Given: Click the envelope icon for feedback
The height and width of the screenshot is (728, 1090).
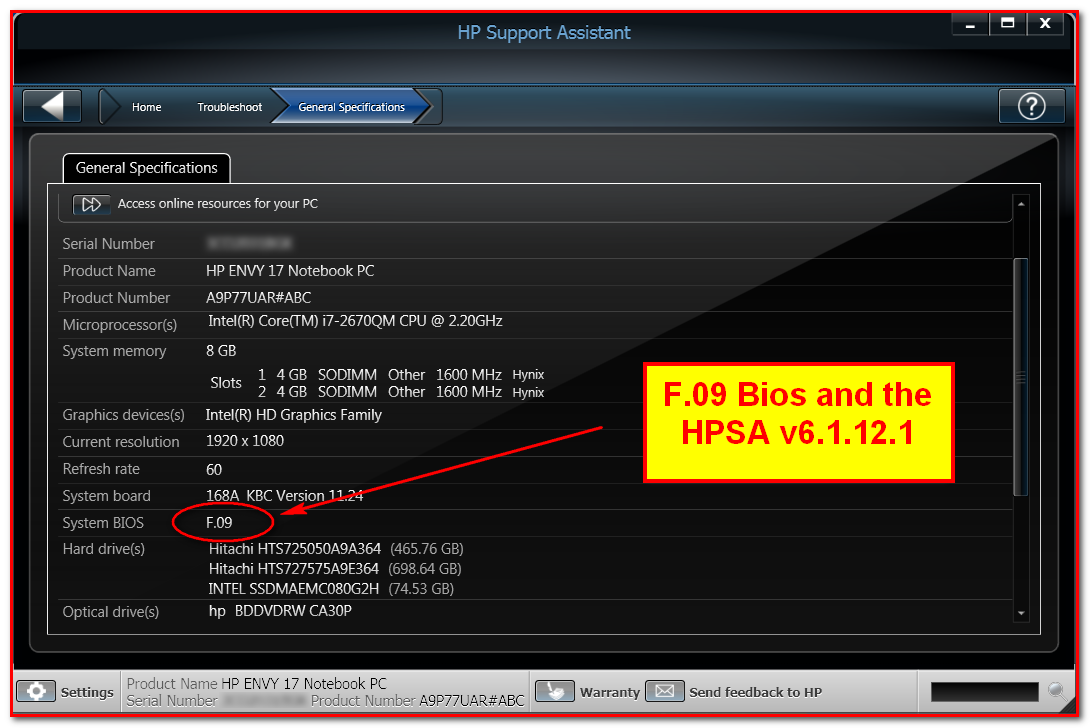Looking at the screenshot, I should pyautogui.click(x=663, y=691).
